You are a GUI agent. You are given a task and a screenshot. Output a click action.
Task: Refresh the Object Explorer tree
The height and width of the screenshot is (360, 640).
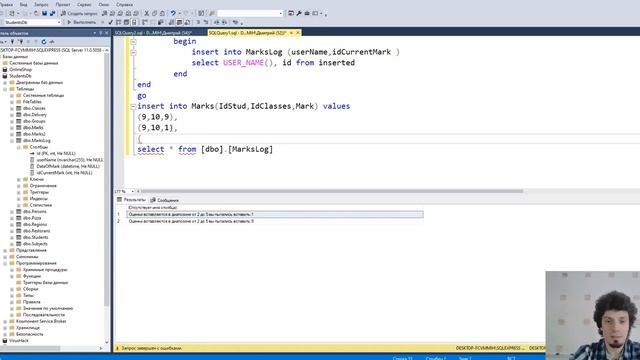pos(44,42)
